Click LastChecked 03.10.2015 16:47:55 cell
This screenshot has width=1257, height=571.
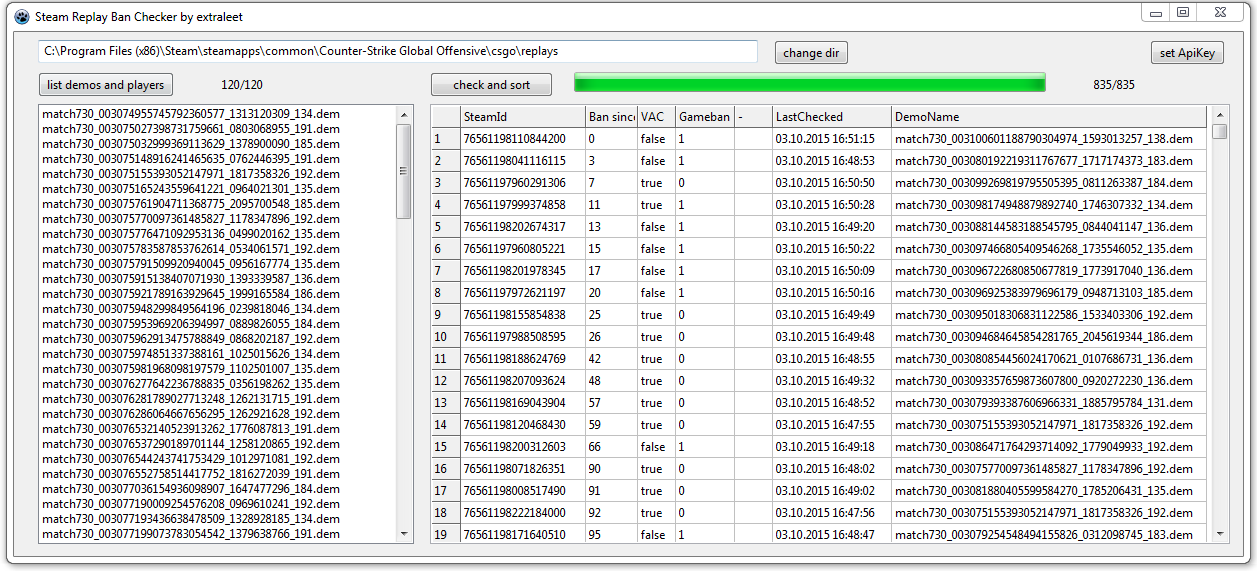pyautogui.click(x=832, y=425)
